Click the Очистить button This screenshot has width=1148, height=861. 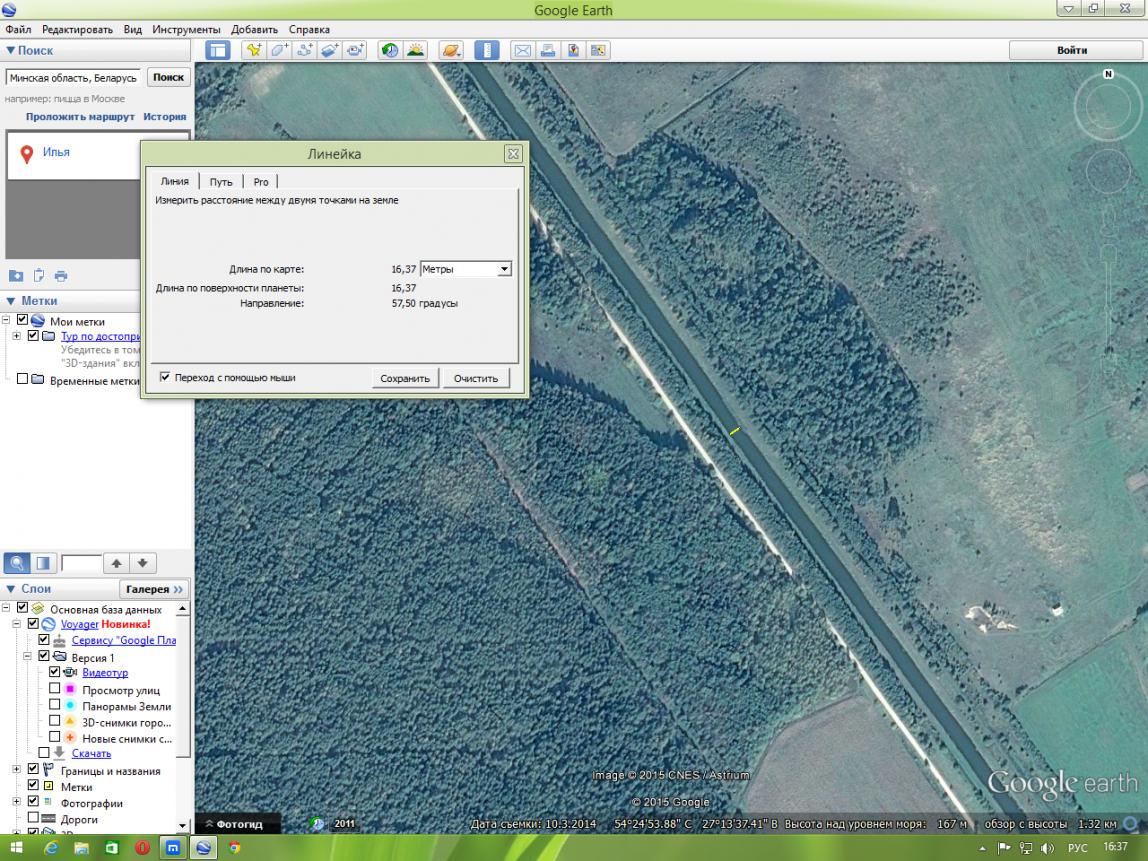[476, 379]
